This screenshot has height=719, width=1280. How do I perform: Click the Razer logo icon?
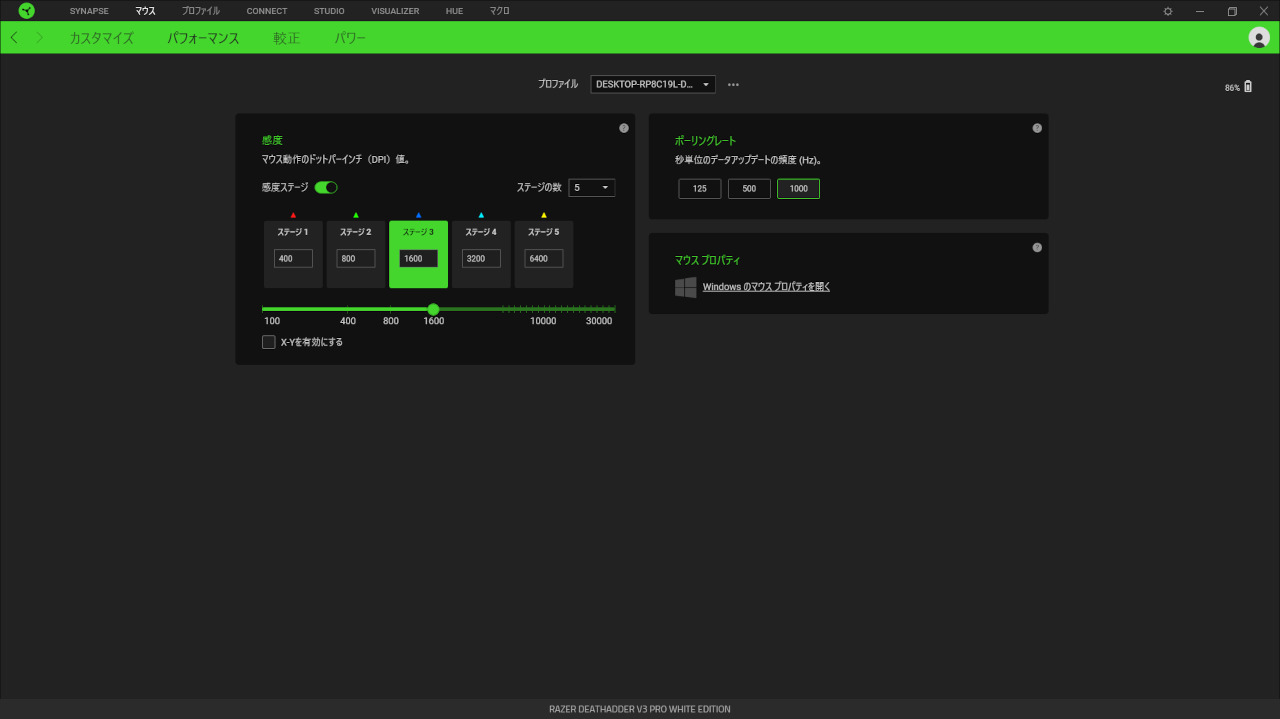click(x=26, y=11)
